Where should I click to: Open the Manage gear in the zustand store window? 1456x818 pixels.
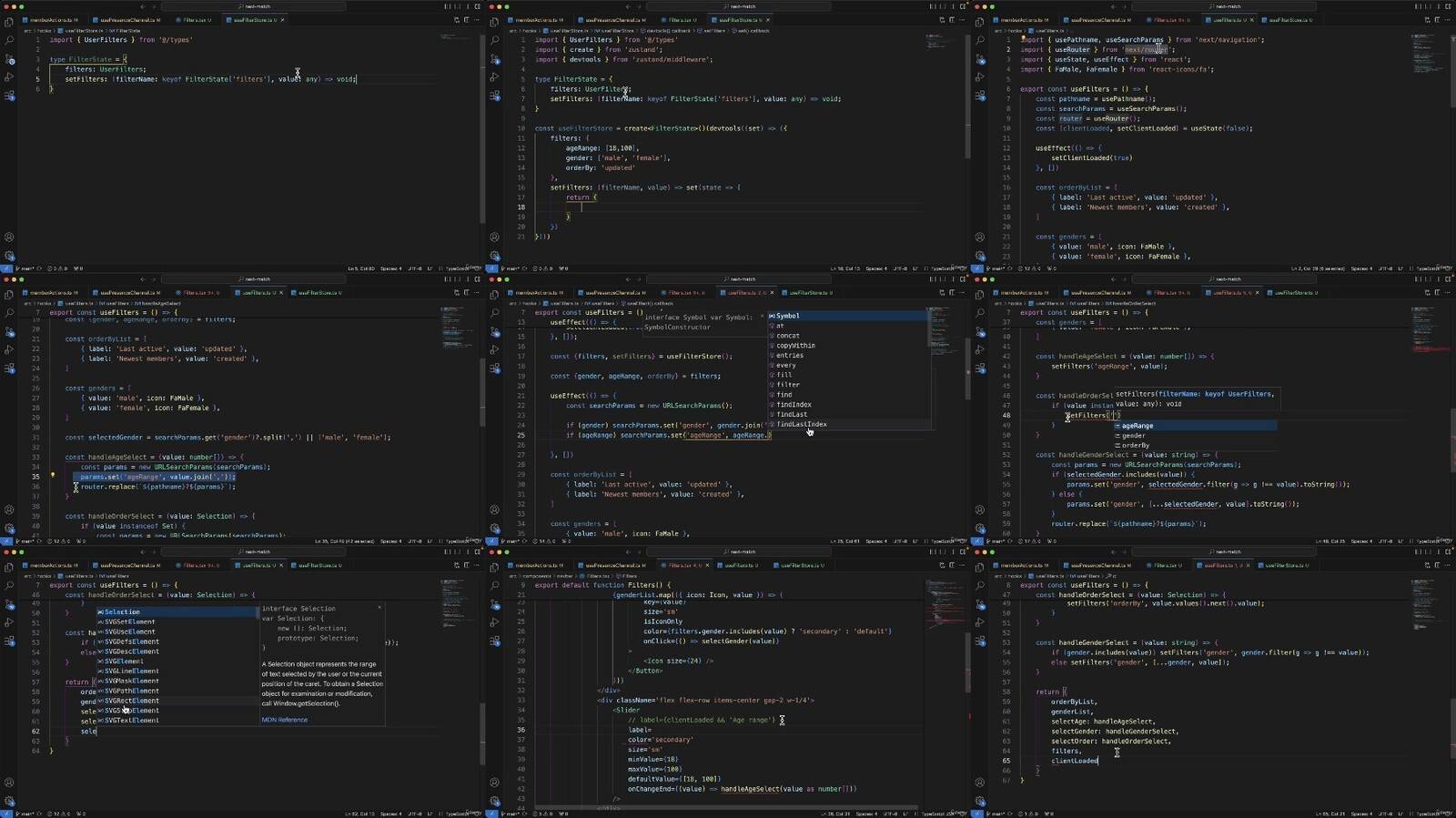point(495,256)
